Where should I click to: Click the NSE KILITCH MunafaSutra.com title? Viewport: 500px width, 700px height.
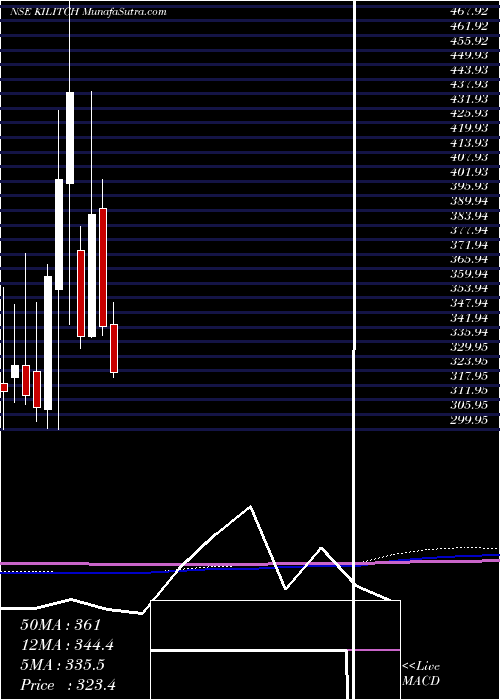88,12
